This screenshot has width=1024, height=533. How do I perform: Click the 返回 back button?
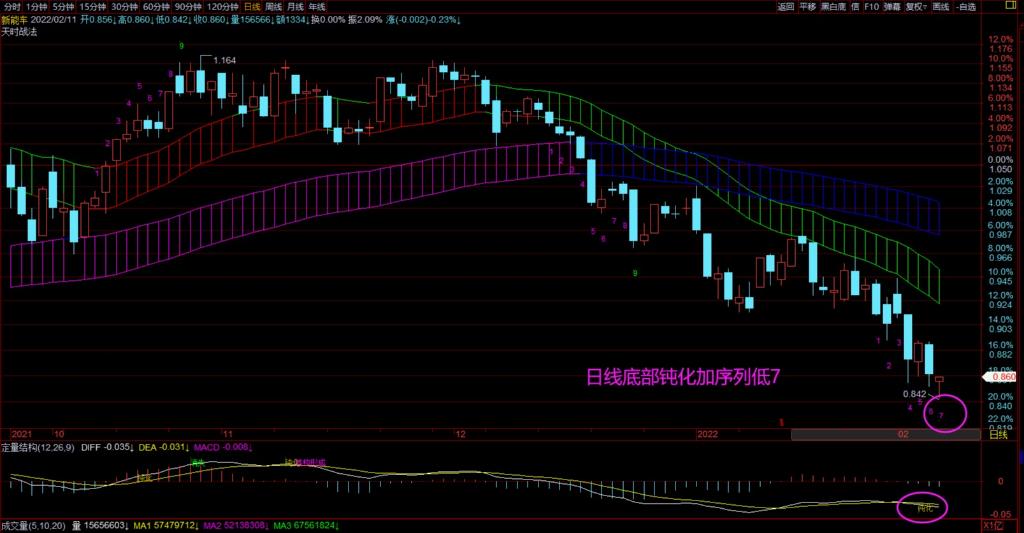click(x=785, y=7)
